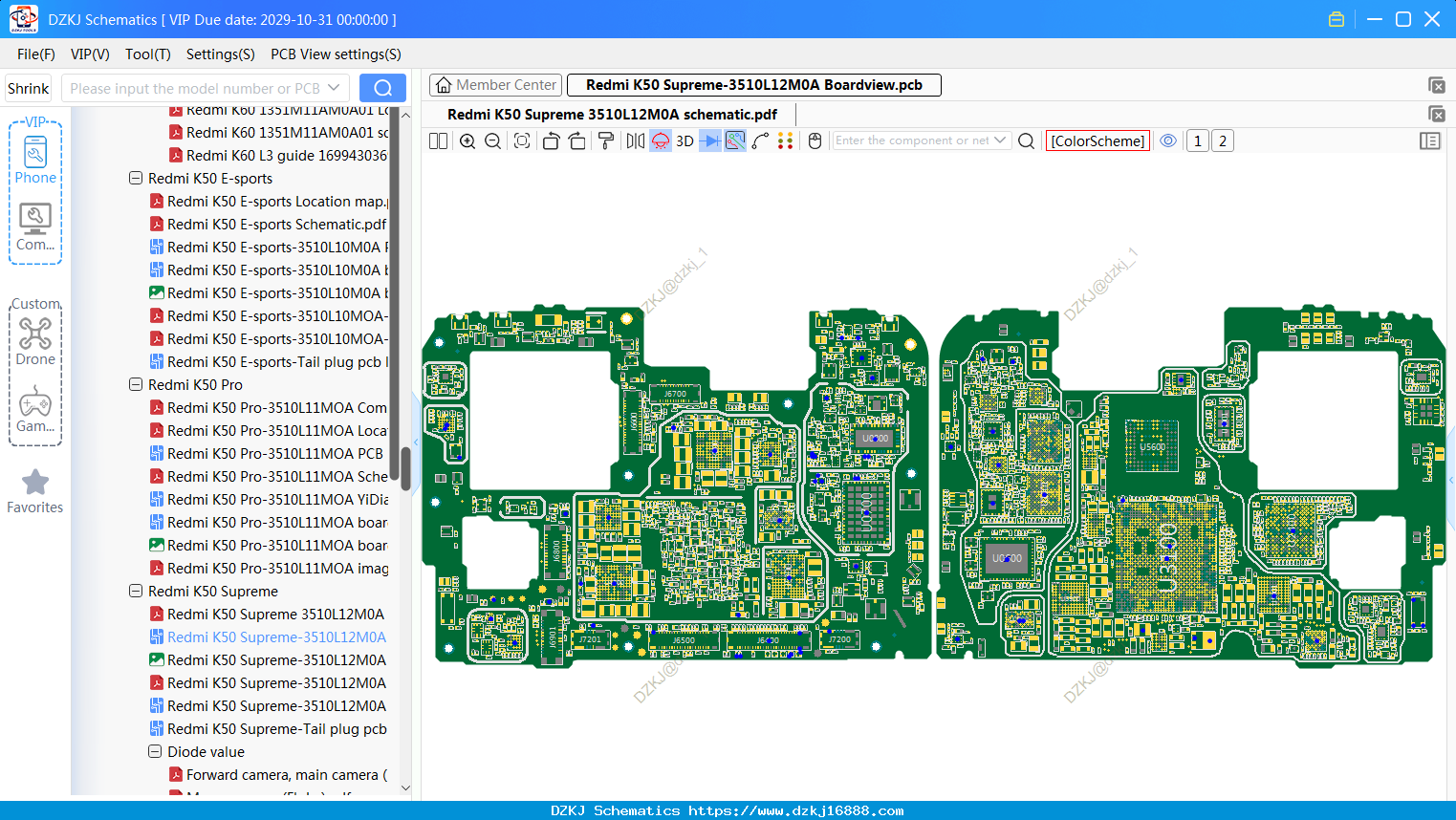Open the Game console category in the sidebar
The width and height of the screenshot is (1456, 820).
click(35, 409)
